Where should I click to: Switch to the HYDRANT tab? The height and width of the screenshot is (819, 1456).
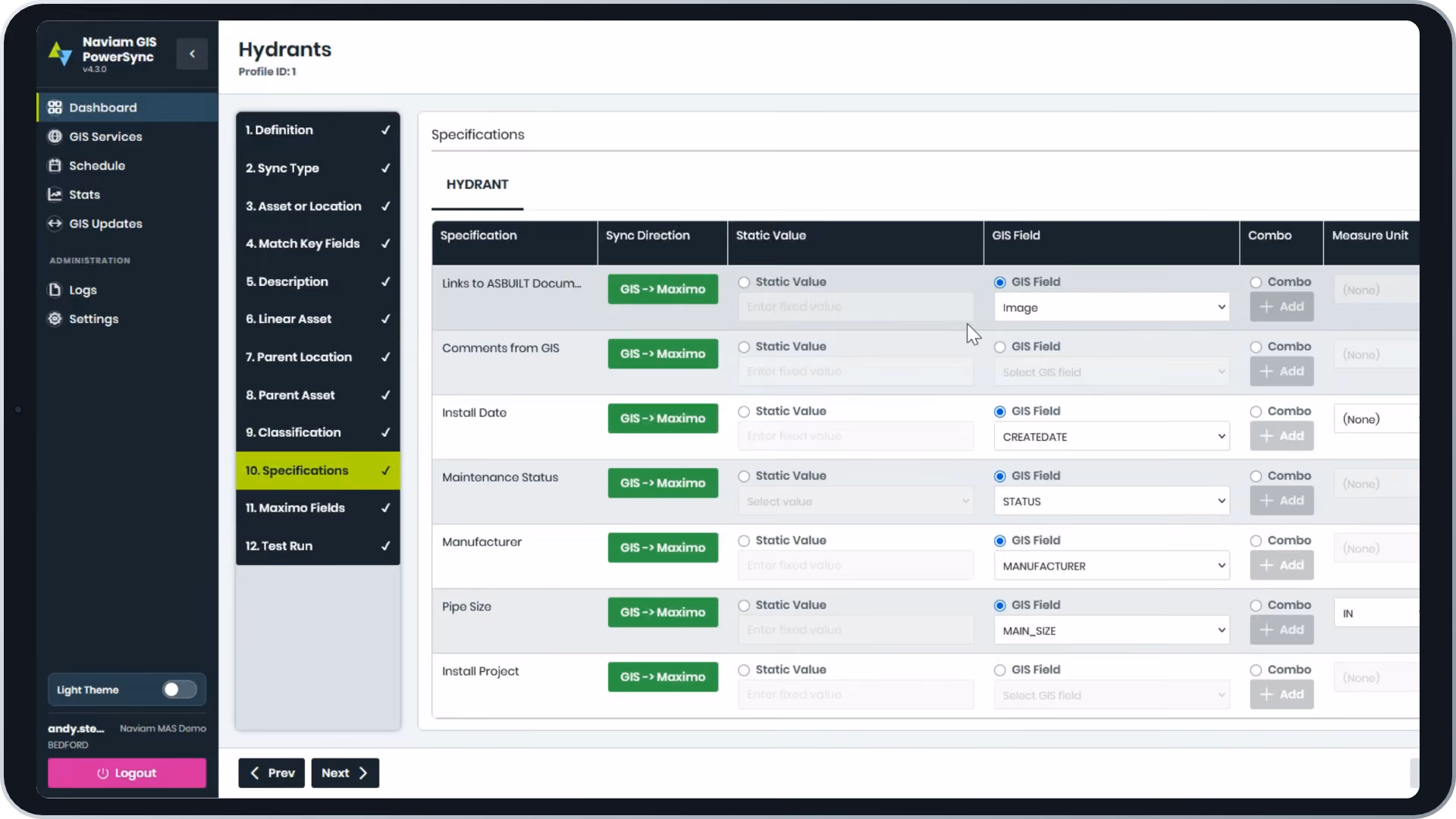pyautogui.click(x=477, y=184)
